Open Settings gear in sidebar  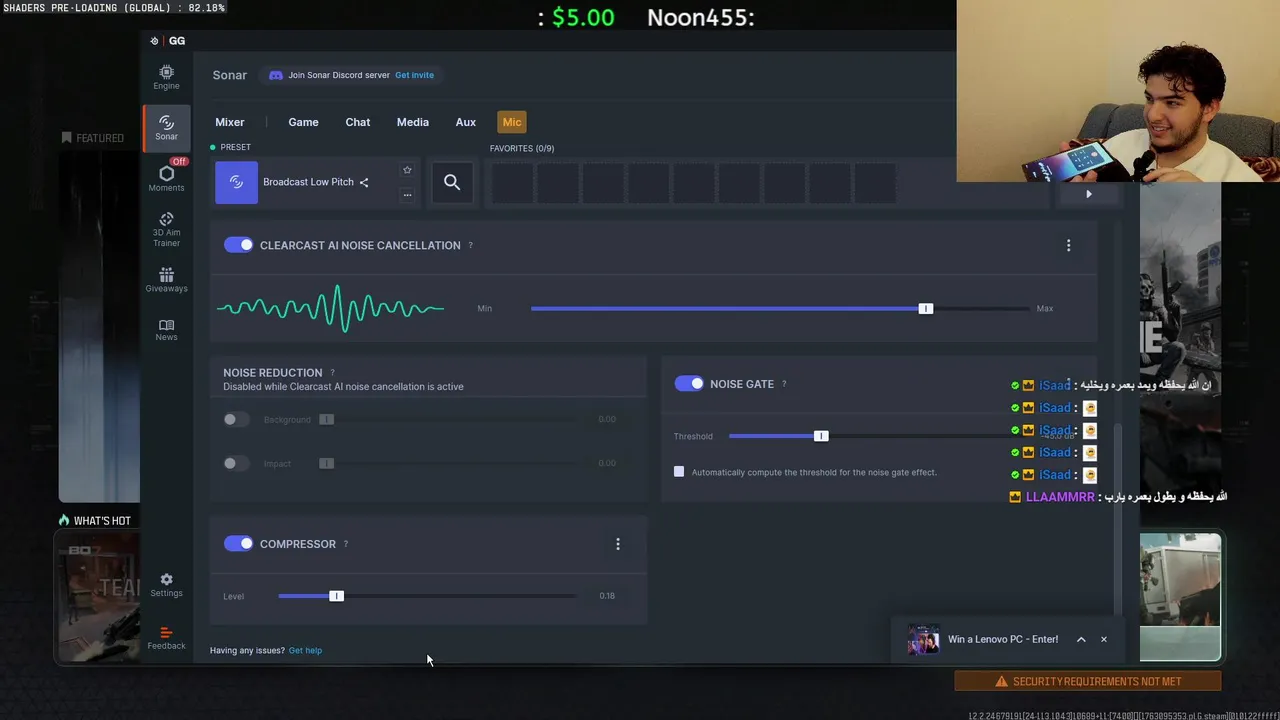coord(166,585)
